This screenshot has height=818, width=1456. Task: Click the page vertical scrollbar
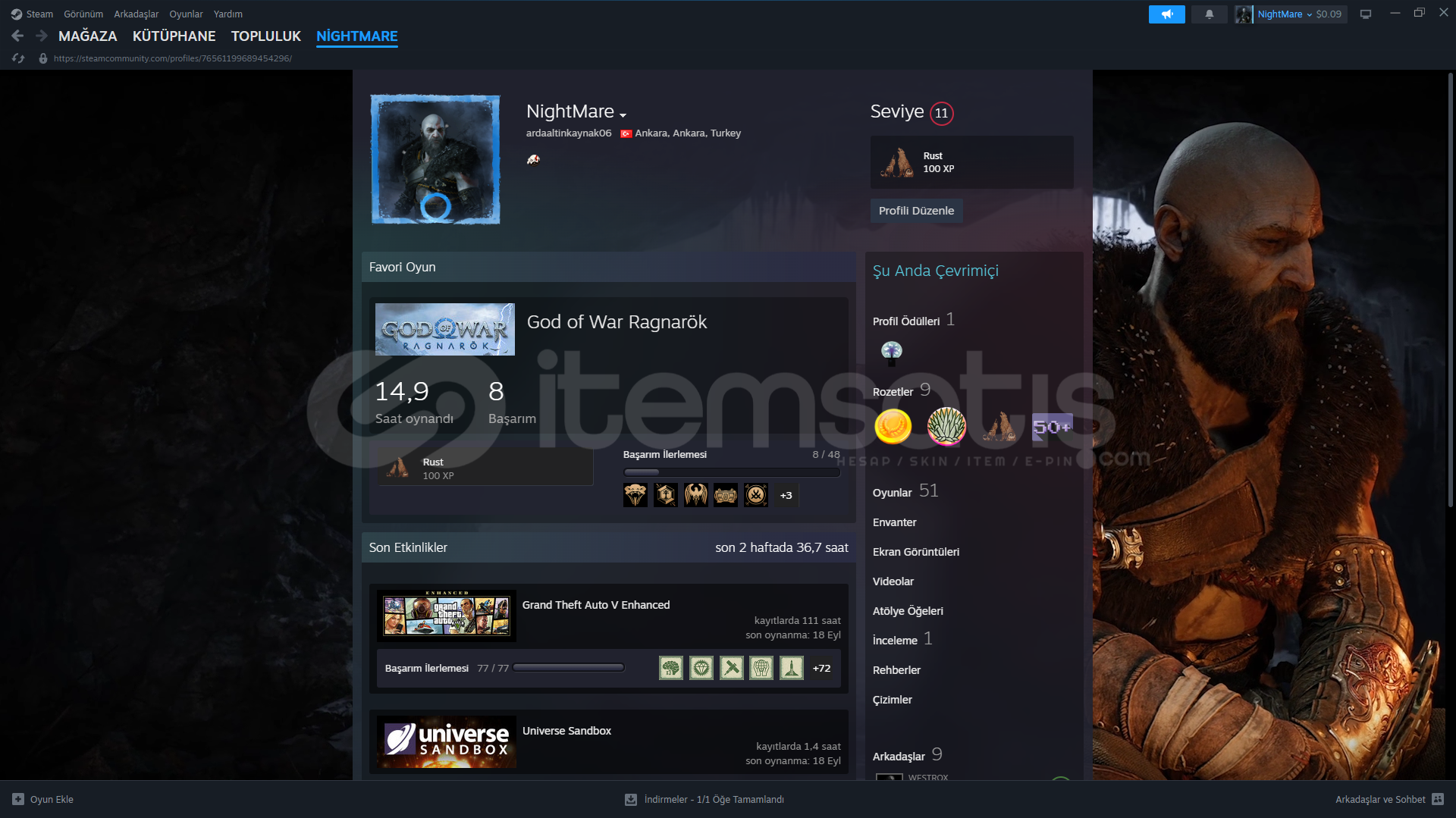pos(1450,288)
